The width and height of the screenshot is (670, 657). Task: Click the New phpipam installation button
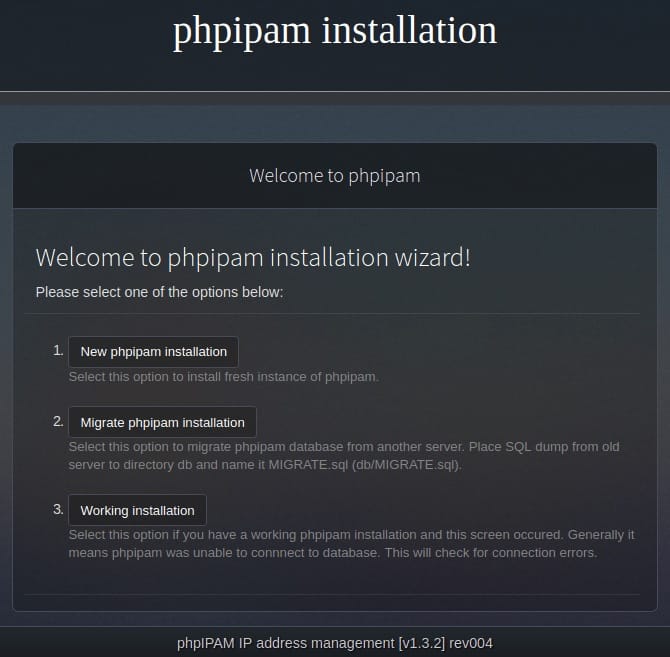(x=153, y=352)
